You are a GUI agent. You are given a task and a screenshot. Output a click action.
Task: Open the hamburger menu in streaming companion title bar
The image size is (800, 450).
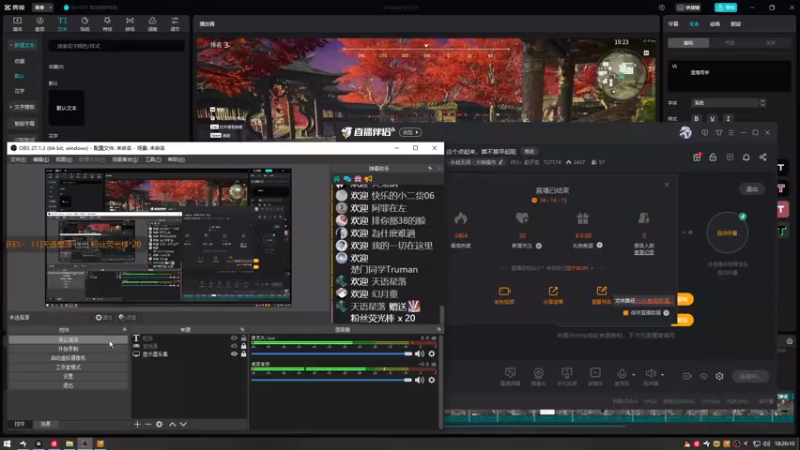(x=731, y=133)
